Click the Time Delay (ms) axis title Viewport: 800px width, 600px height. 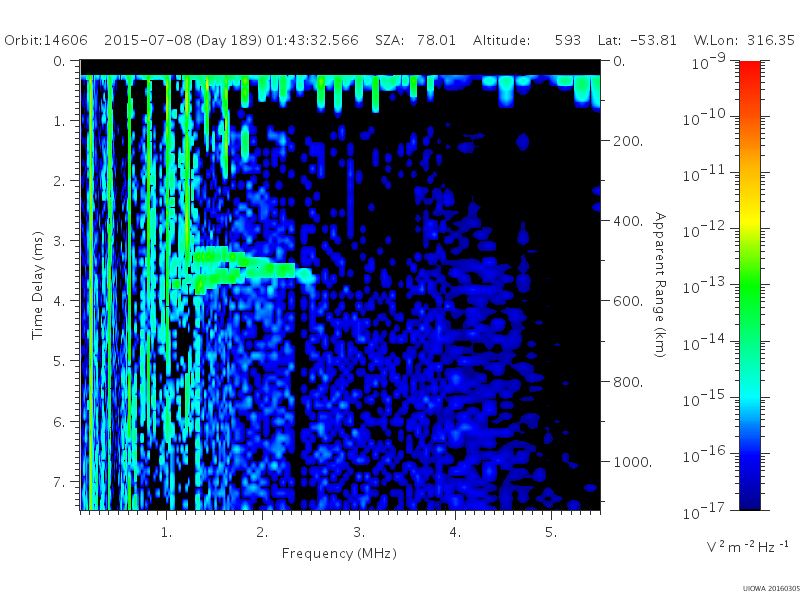[x=38, y=286]
